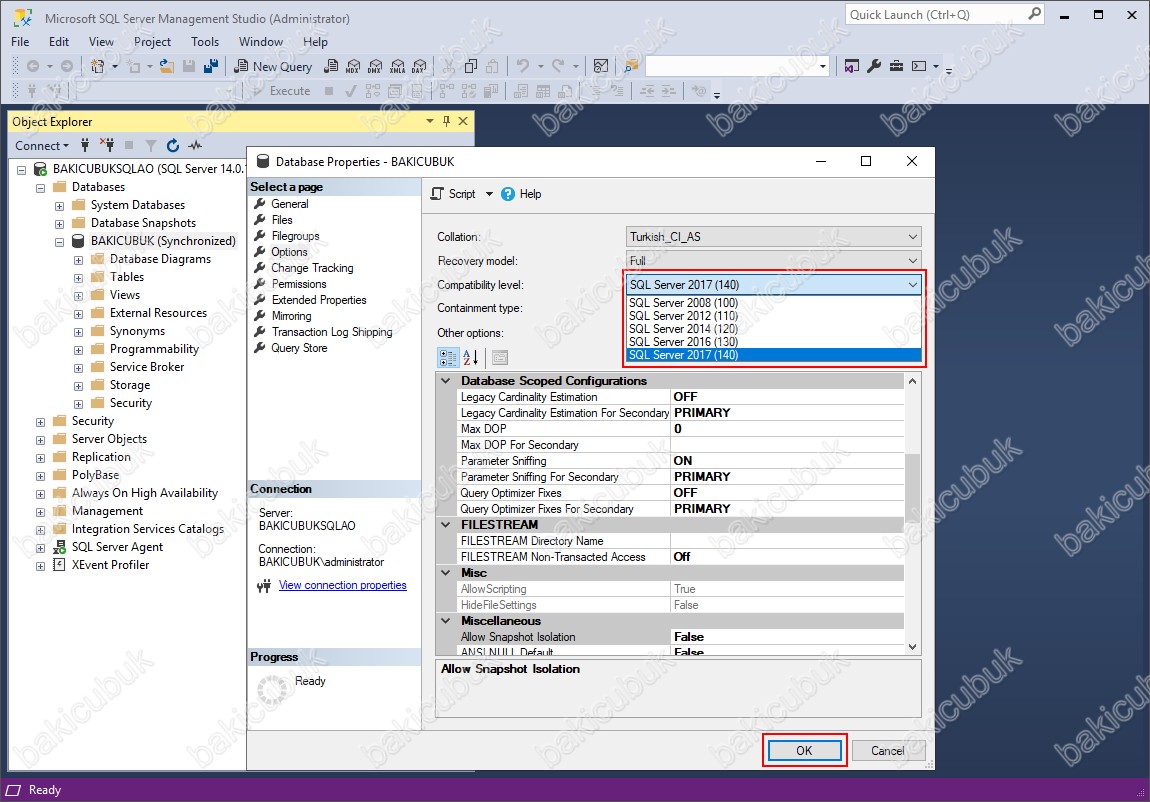Open the Edit menu
Screen dimensions: 1150x802
(x=59, y=42)
